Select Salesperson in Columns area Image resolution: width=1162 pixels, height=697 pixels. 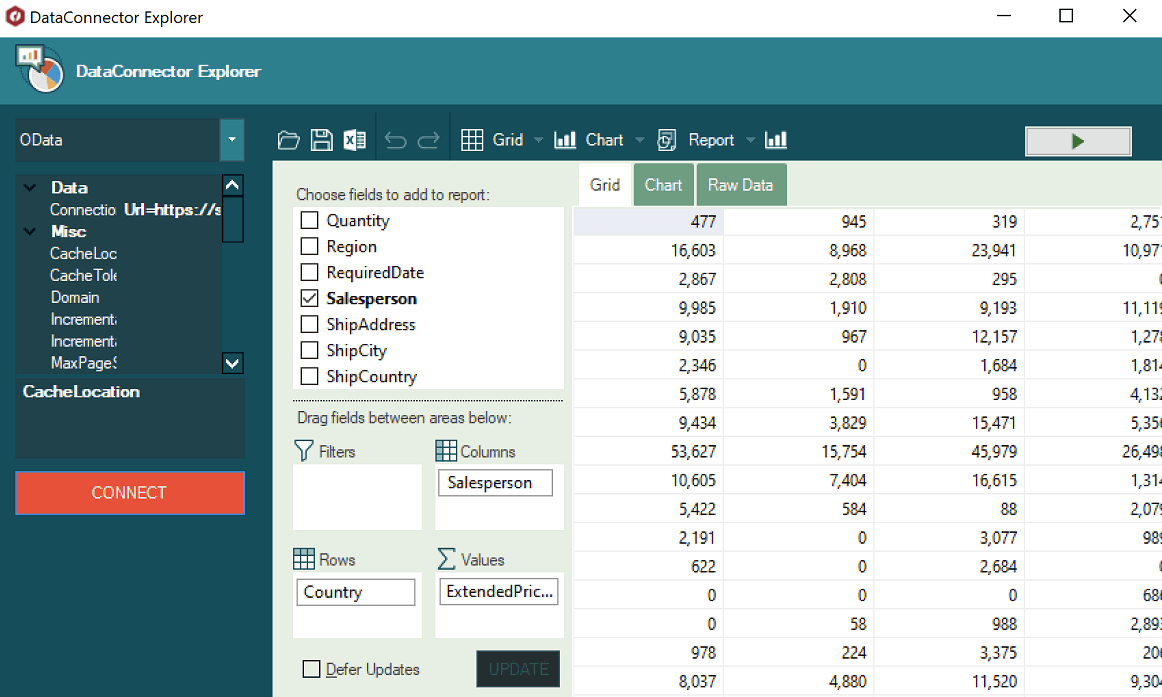click(x=495, y=482)
